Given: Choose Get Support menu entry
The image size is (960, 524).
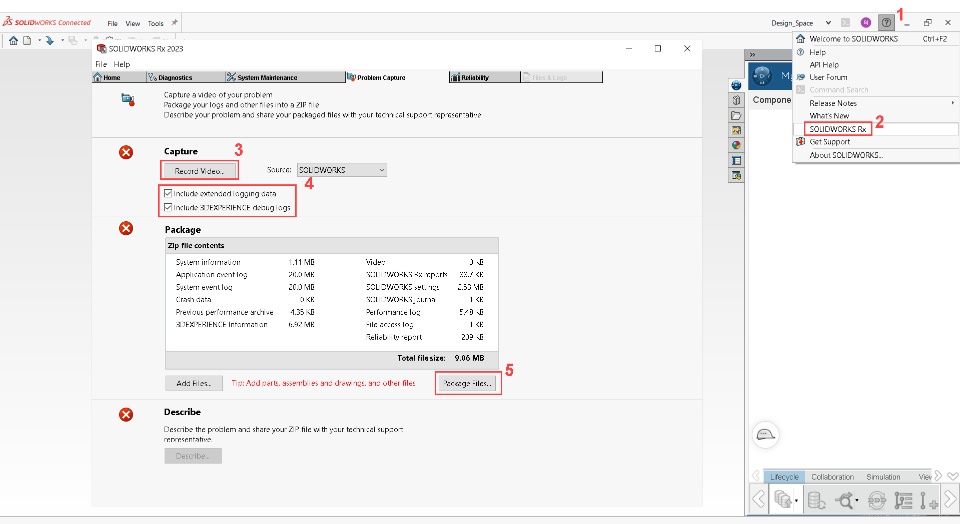Looking at the screenshot, I should coord(876,141).
